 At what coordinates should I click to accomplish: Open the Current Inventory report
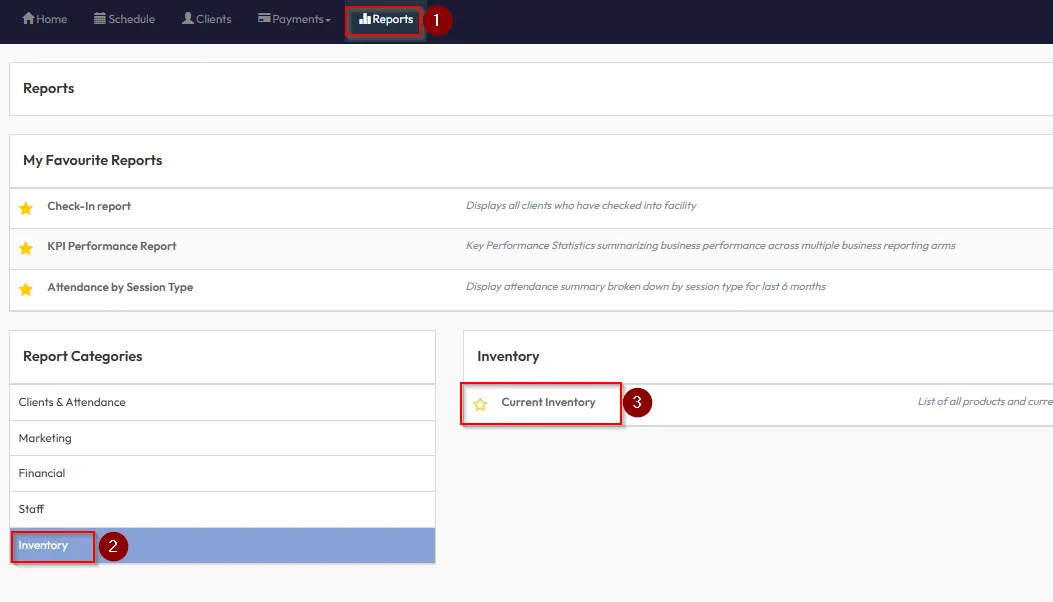[548, 402]
